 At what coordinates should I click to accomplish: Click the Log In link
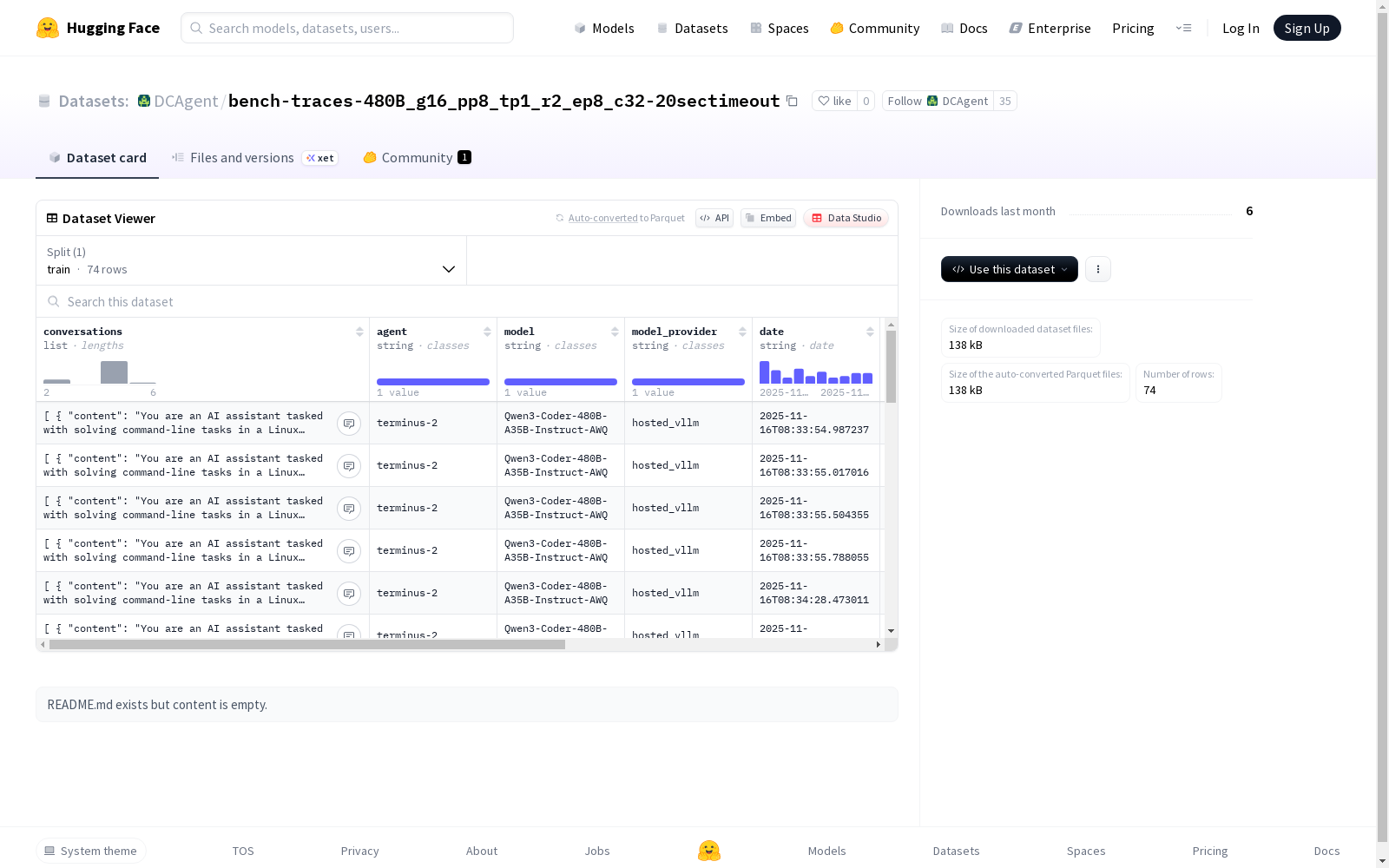(1241, 28)
